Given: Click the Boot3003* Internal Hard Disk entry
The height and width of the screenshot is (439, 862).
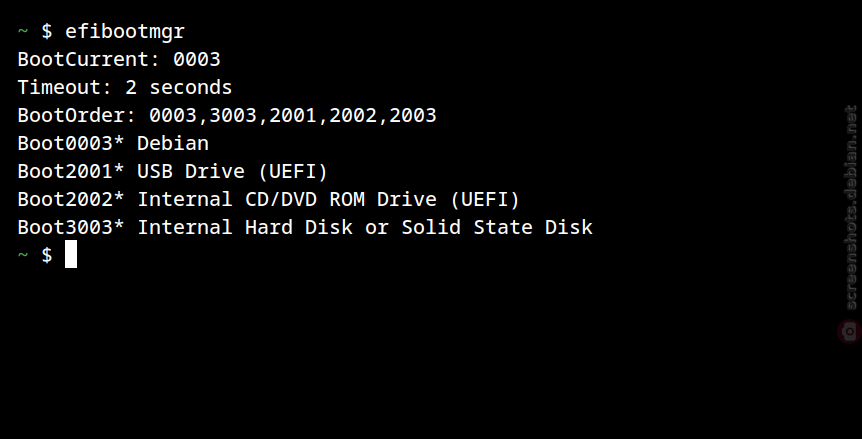Looking at the screenshot, I should click(305, 227).
